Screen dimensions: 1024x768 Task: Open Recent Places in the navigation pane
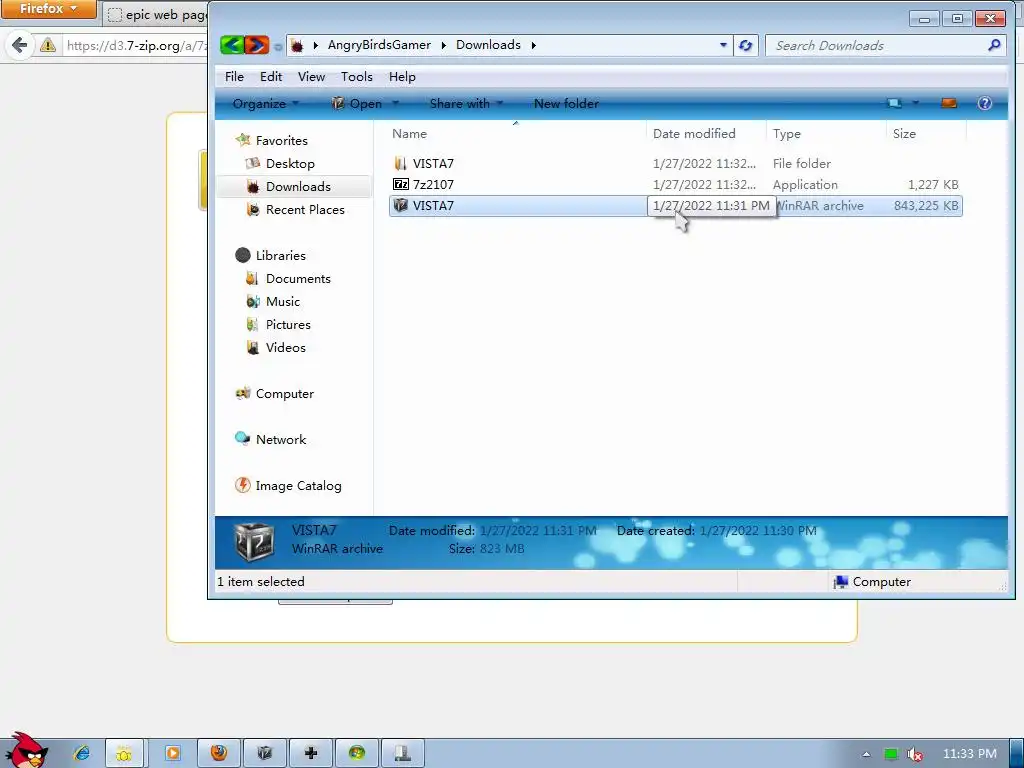click(x=304, y=210)
